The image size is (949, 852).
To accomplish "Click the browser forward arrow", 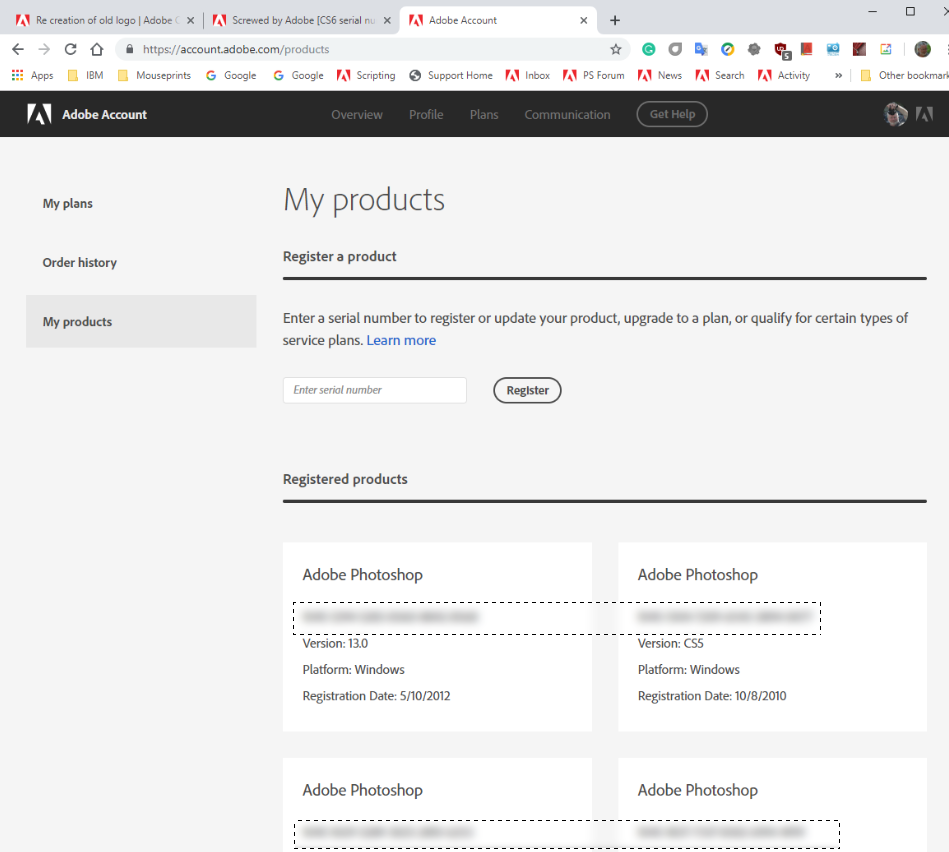I will click(x=44, y=49).
